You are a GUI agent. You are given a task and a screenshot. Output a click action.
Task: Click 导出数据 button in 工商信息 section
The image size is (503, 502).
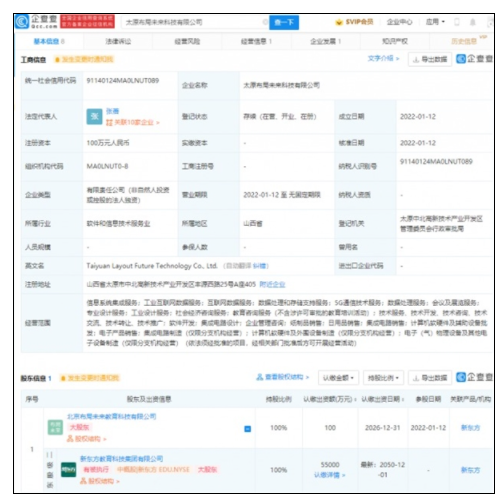(430, 59)
